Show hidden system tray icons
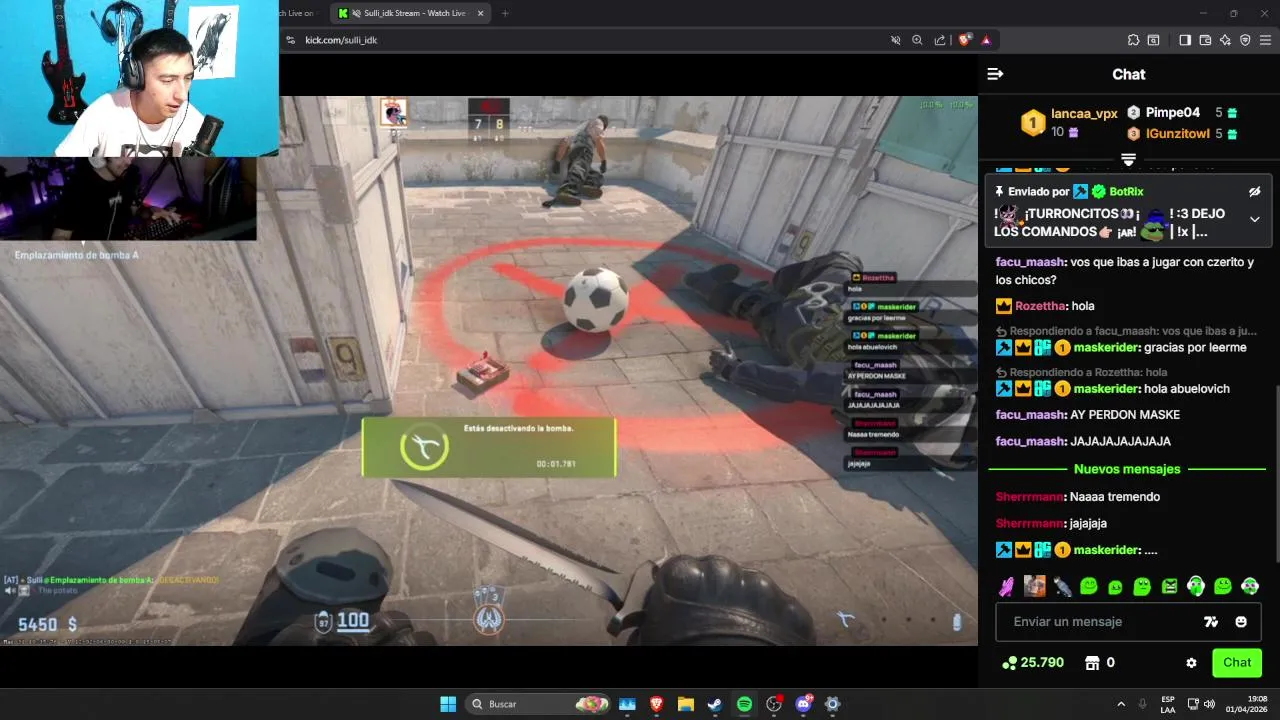 click(1121, 704)
